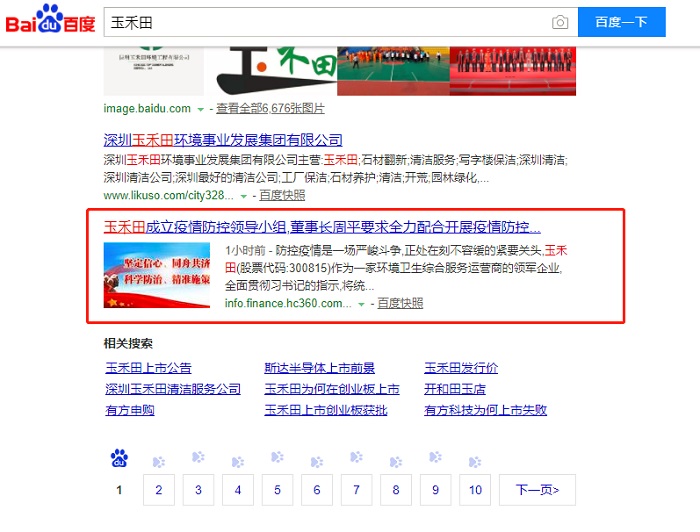Open 玉禾田成立疫情防控领导小组 news title
Image resolution: width=700 pixels, height=532 pixels.
click(x=322, y=227)
